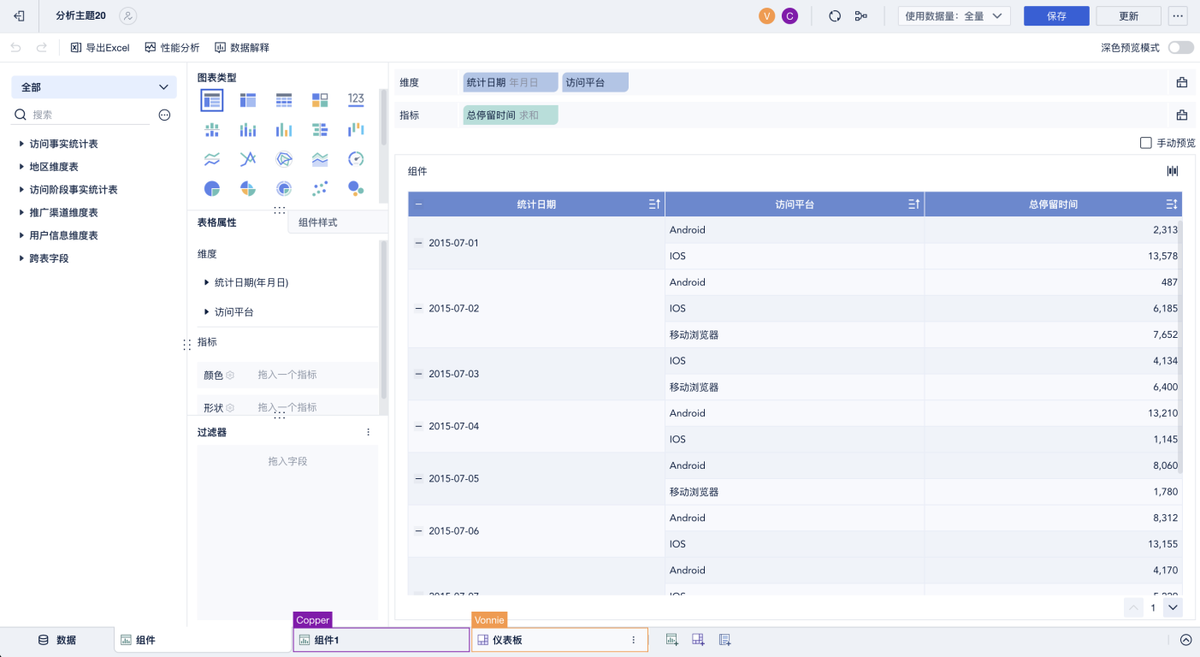Viewport: 1200px width, 657px height.
Task: Open the dimension row toolbox icon
Action: (x=1181, y=83)
